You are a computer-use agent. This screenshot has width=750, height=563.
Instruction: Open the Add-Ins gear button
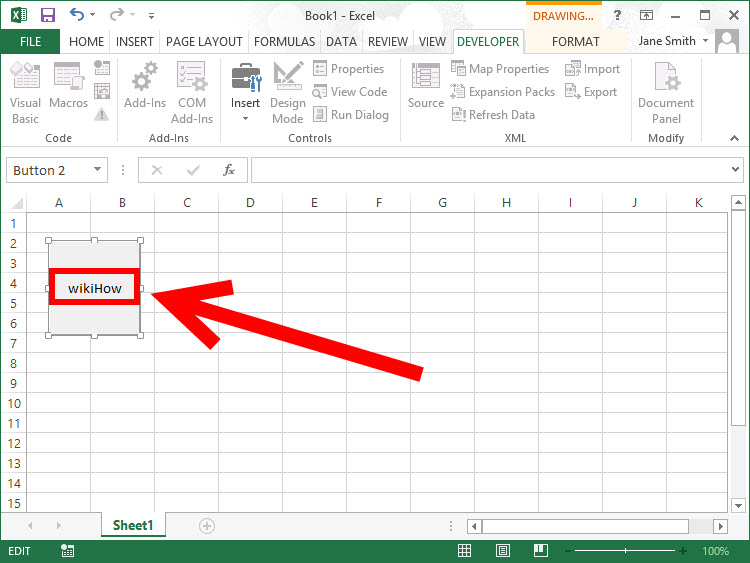pyautogui.click(x=144, y=85)
